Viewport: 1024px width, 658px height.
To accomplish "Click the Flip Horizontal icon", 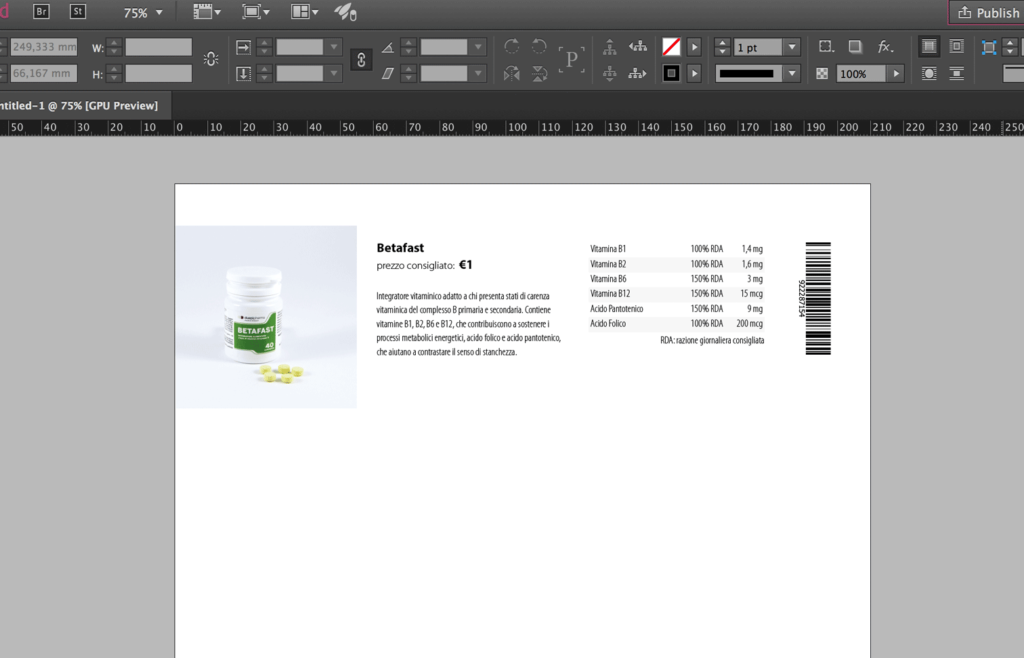I will tap(512, 73).
